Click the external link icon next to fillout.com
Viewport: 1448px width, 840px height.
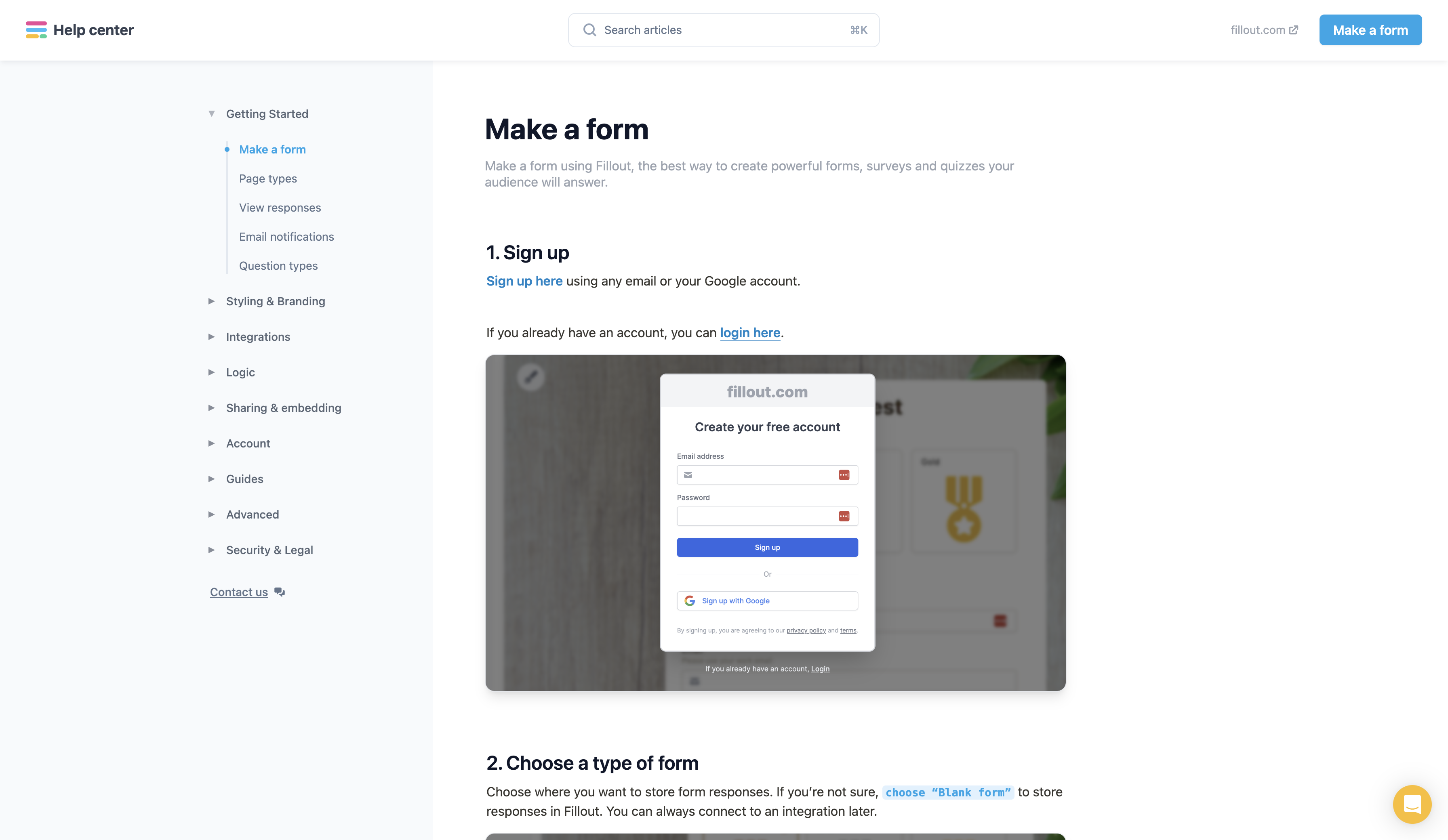tap(1294, 29)
